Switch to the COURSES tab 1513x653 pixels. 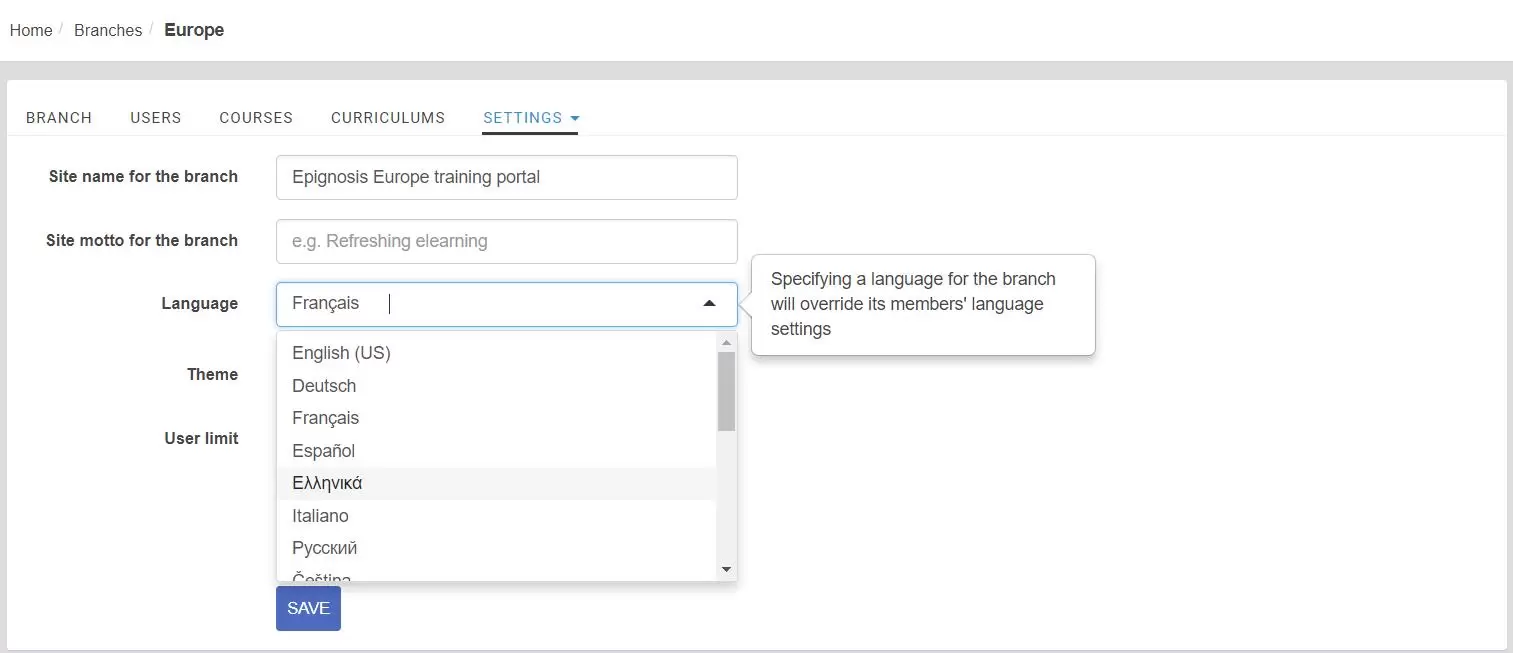(255, 117)
